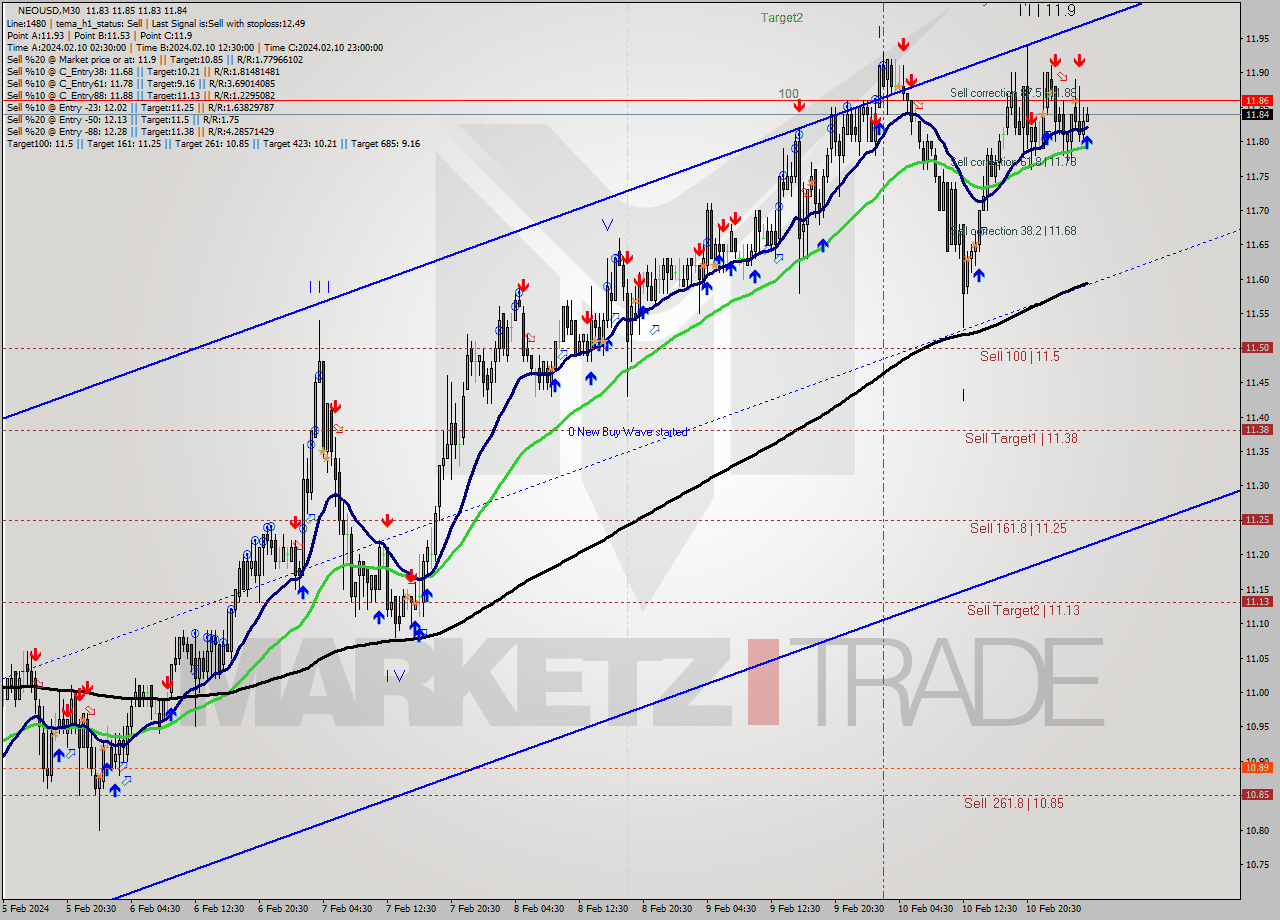Click the red 11.86 price tag on axis
1280x920 pixels.
(1257, 101)
